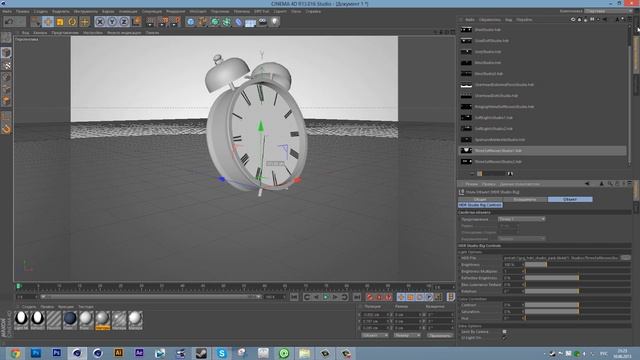Select the selected ThreeSoftboxesStudio1.hdr row
Screen dimensions: 640x360
click(x=543, y=151)
